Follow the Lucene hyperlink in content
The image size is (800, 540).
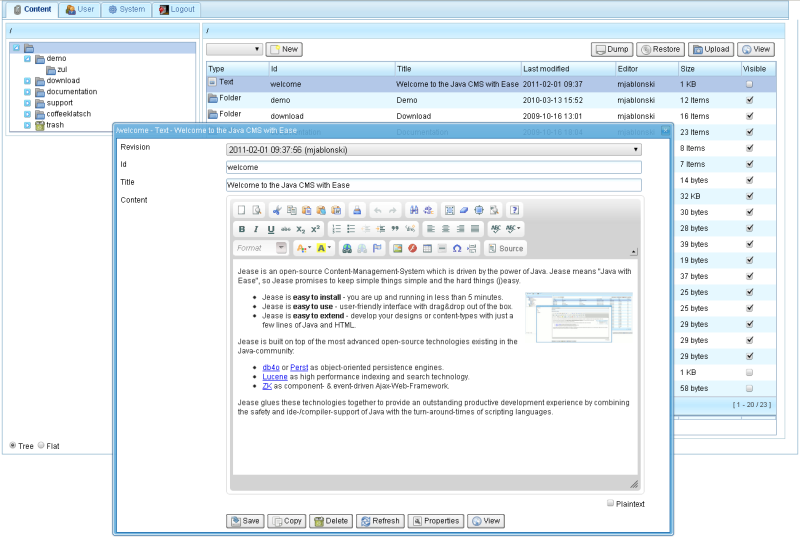[275, 377]
